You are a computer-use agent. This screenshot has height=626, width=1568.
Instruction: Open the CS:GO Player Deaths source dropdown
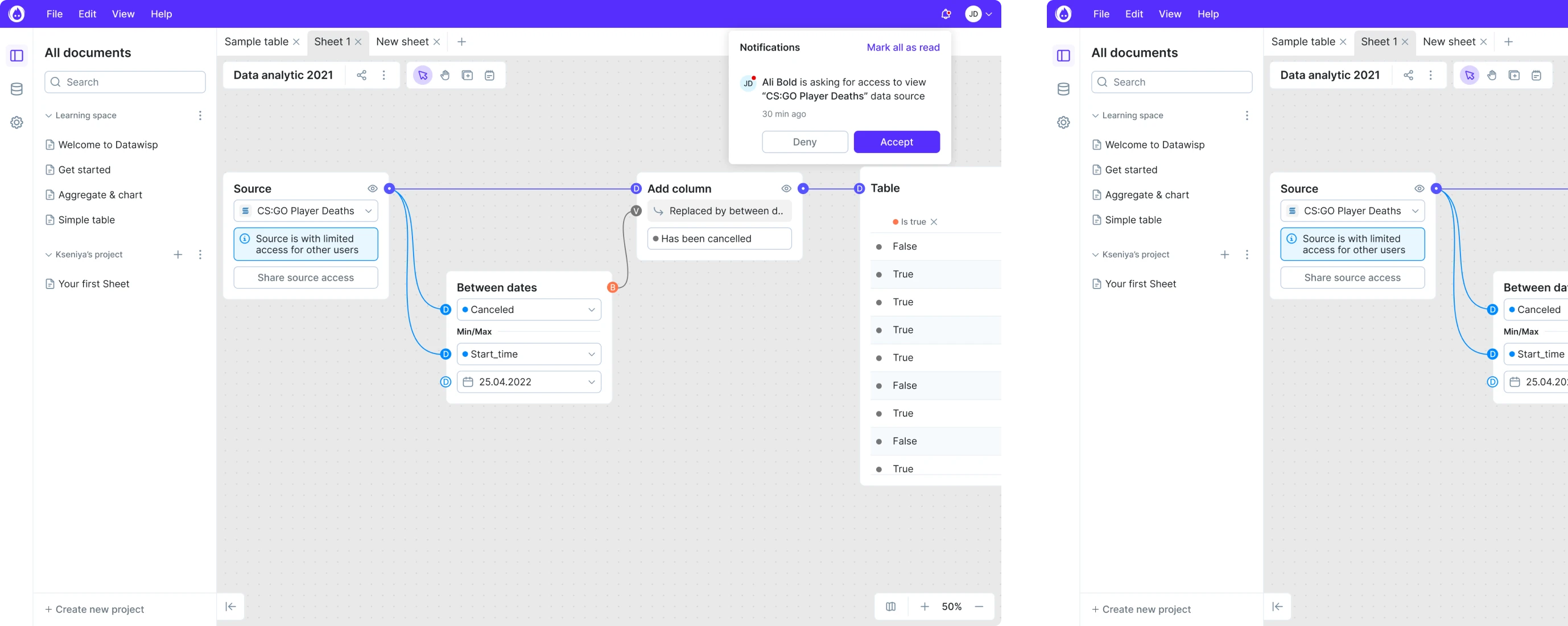306,211
